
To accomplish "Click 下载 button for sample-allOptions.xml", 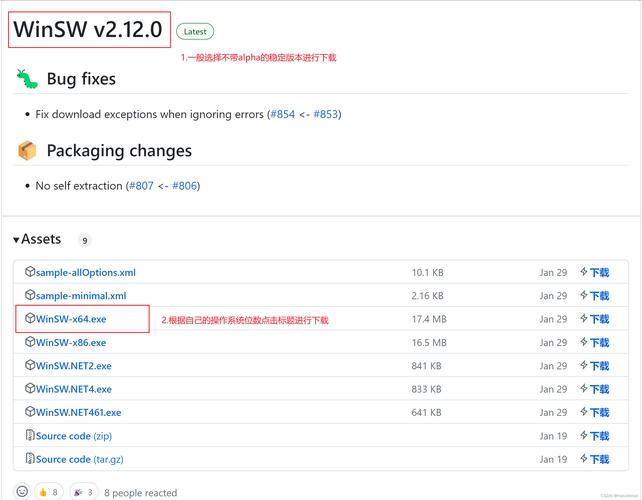I will 599,273.
